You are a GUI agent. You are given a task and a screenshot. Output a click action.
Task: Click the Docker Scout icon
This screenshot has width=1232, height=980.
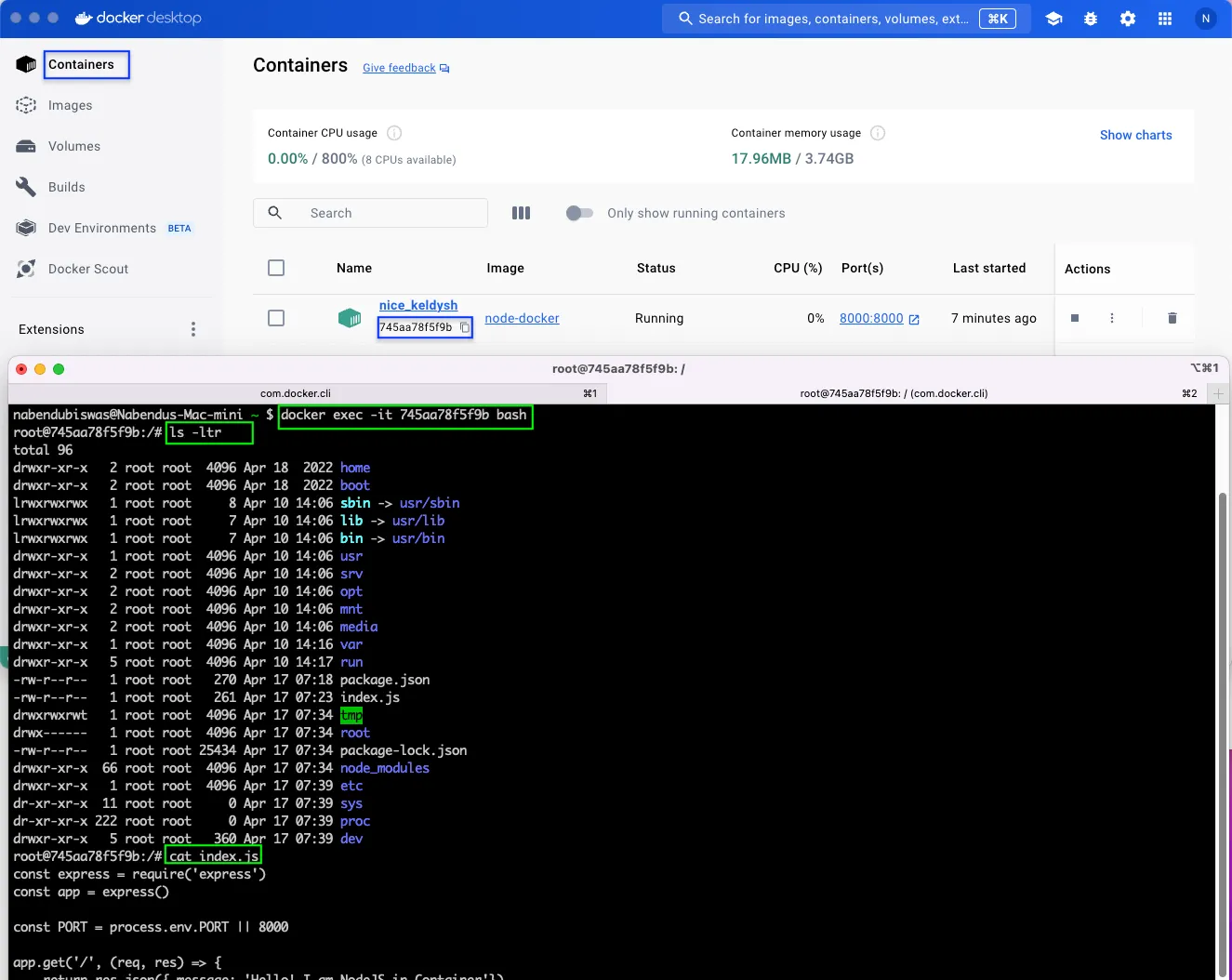point(26,269)
